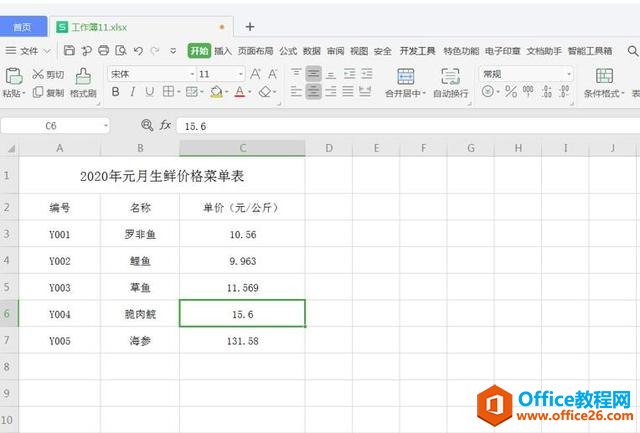Click the select-all corner triangle

[10, 148]
